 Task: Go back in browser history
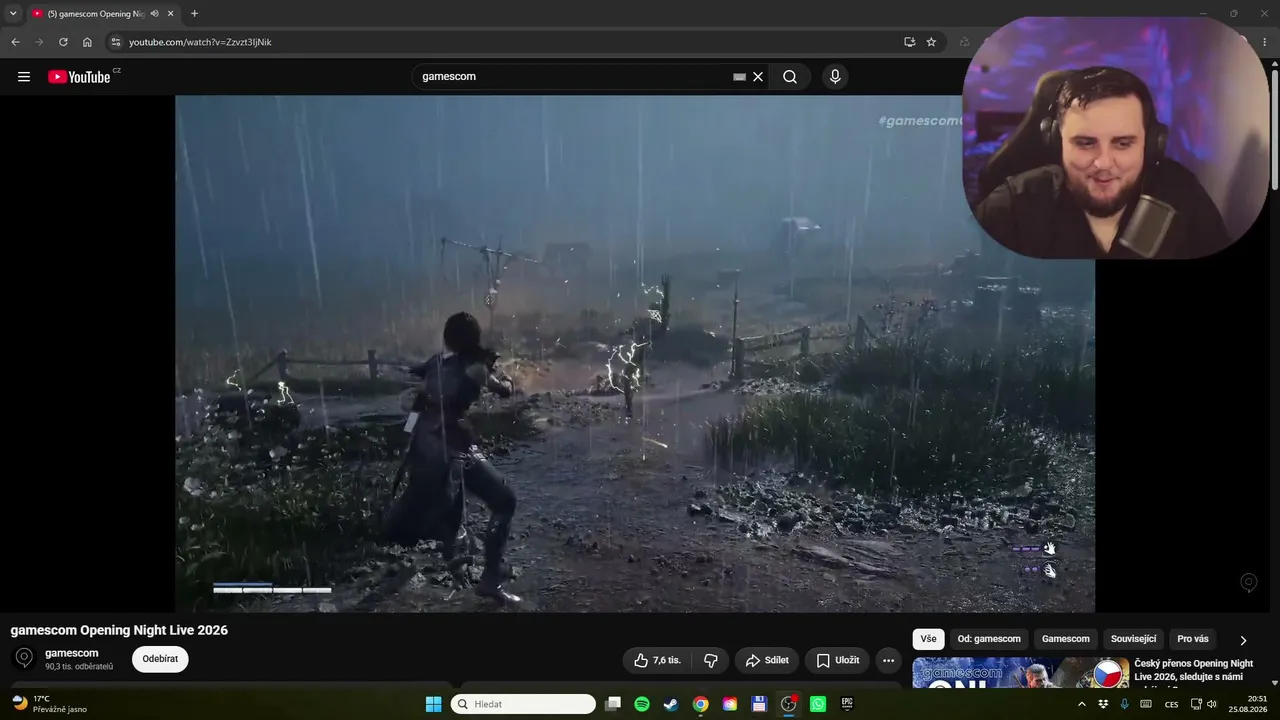15,42
